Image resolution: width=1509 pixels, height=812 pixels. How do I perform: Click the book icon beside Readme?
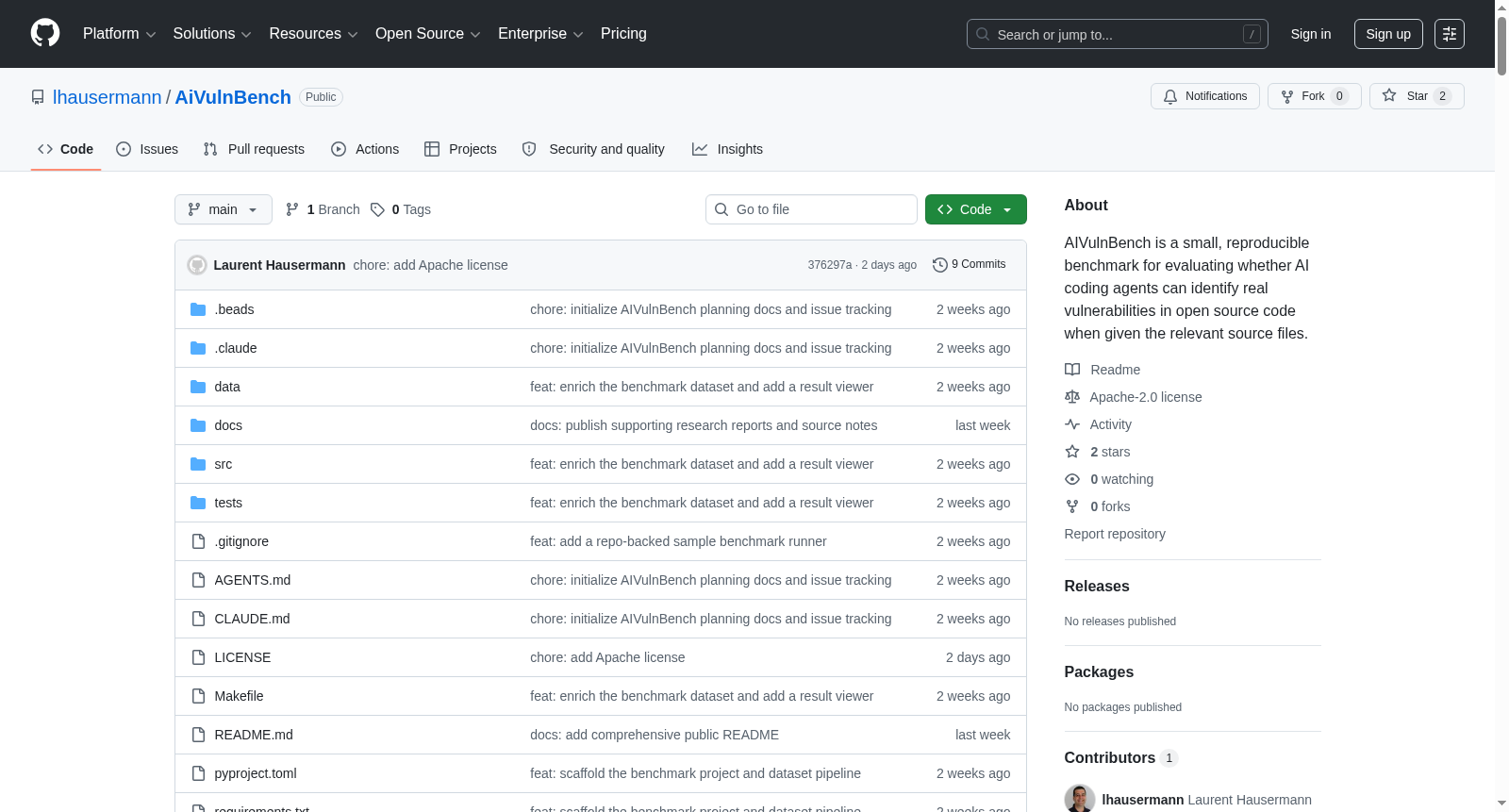[1072, 370]
